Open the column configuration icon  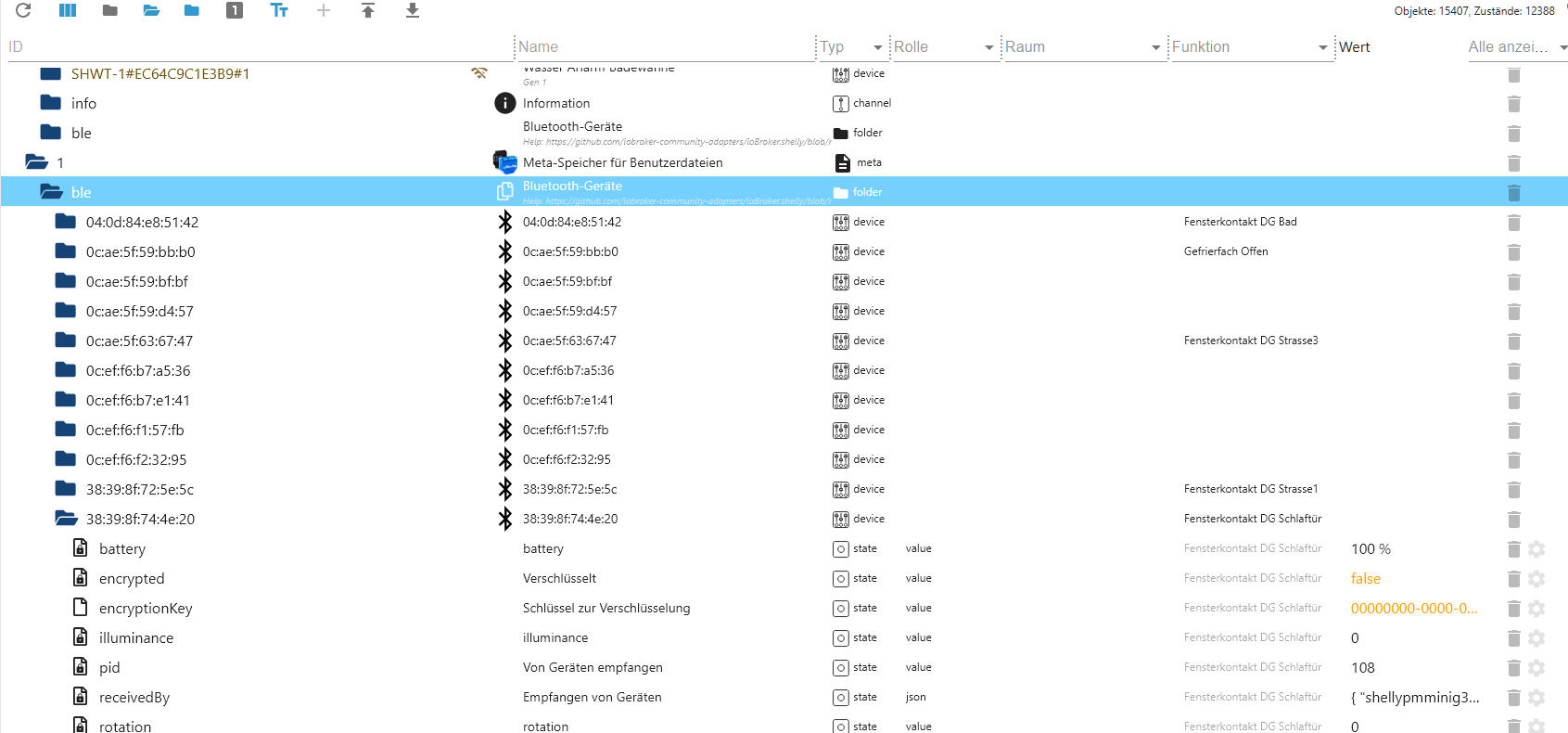(68, 10)
